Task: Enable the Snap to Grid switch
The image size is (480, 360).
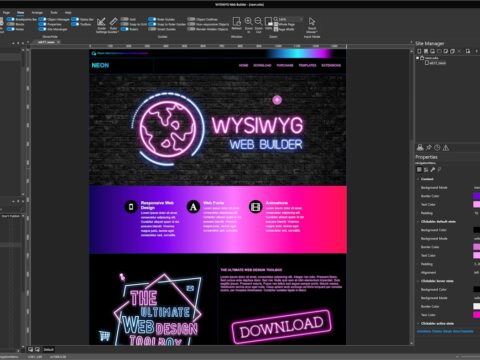Action: pyautogui.click(x=125, y=24)
